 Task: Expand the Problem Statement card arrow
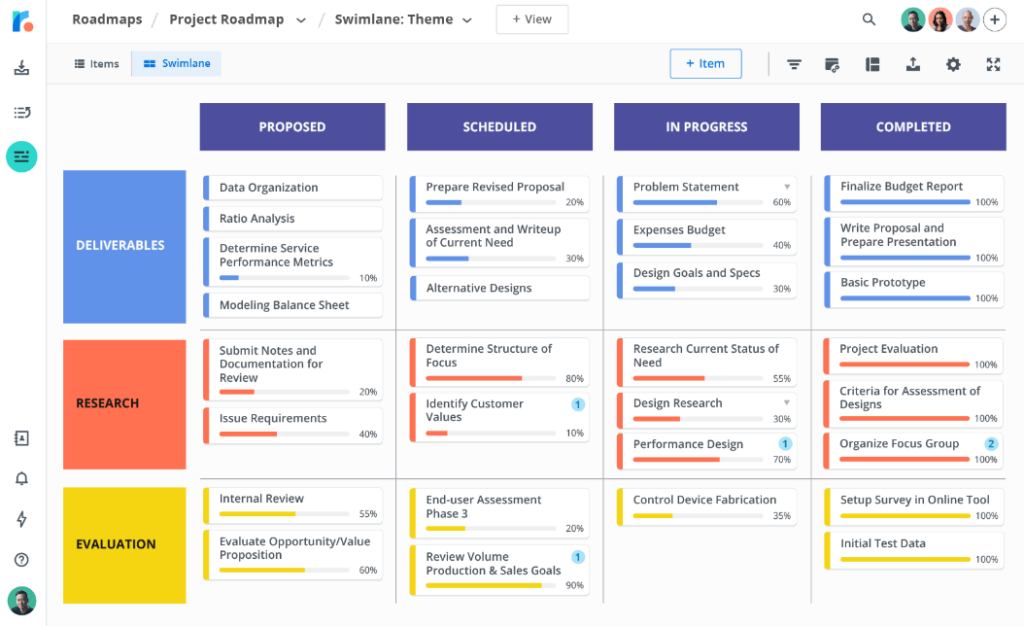point(787,187)
